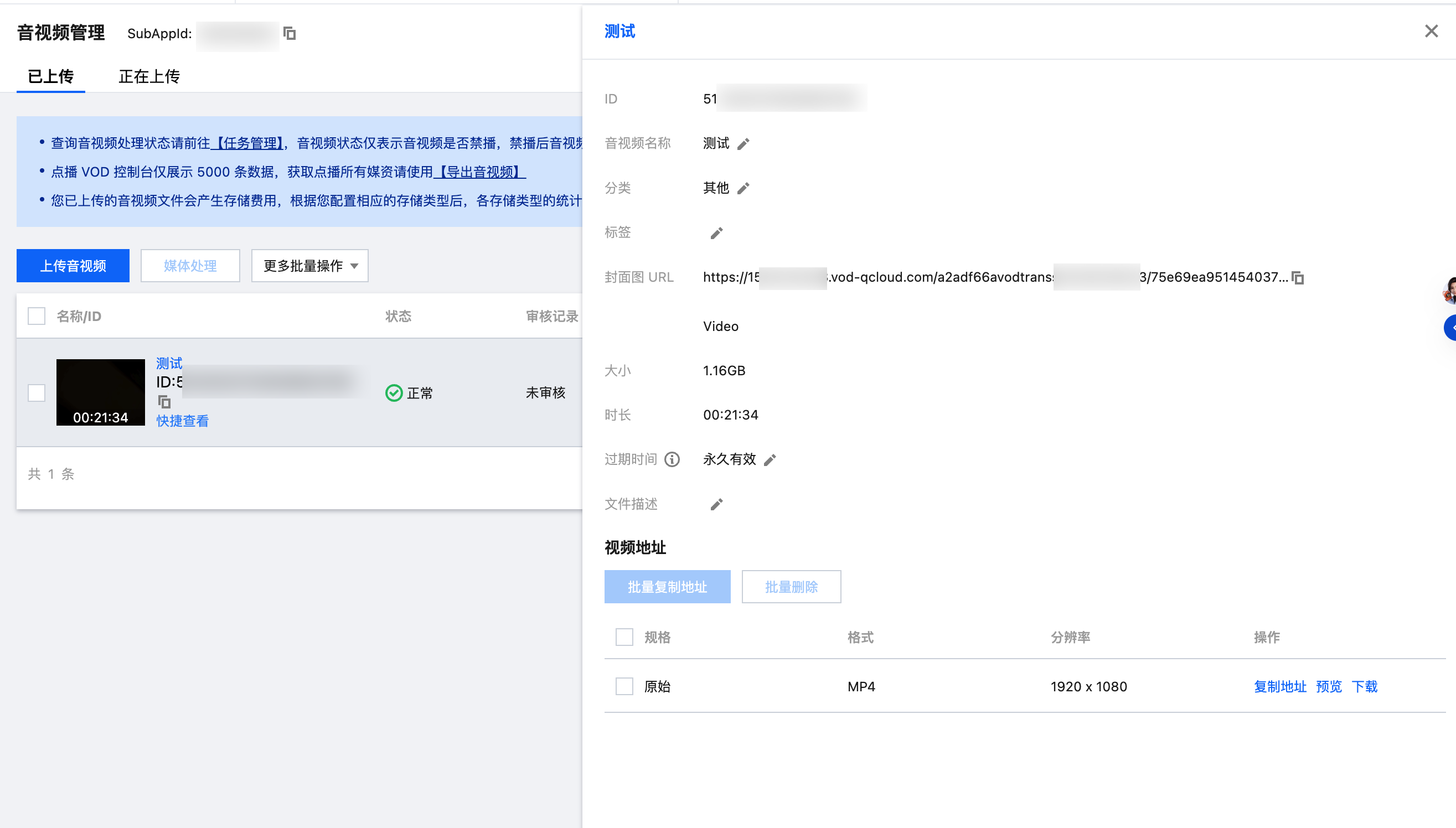The image size is (1456, 828).
Task: Tick the 原始 format row checkbox
Action: tap(624, 686)
